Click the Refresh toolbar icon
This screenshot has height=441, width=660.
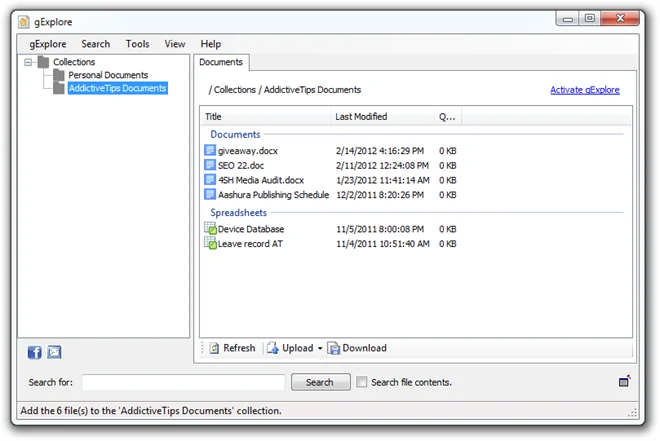(214, 348)
